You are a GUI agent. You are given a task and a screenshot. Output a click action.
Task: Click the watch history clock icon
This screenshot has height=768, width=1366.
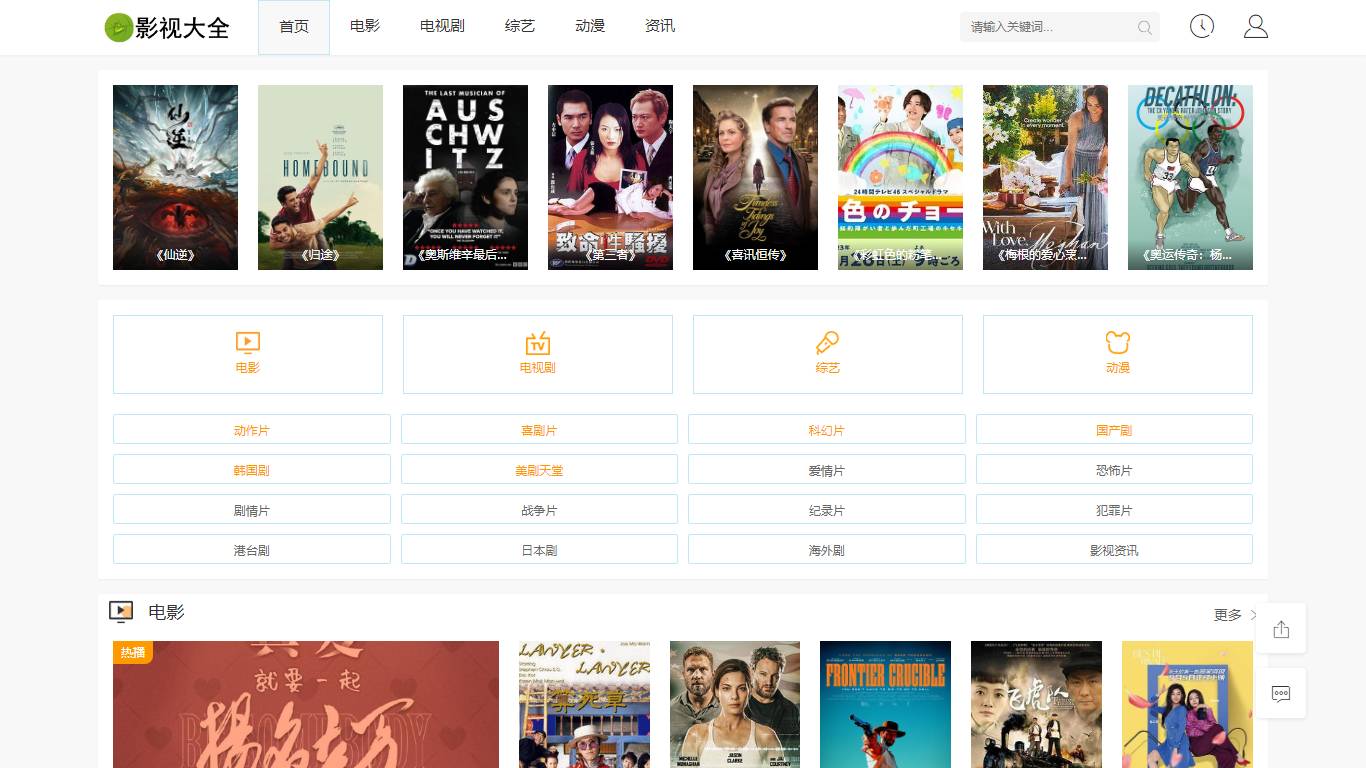pos(1201,27)
